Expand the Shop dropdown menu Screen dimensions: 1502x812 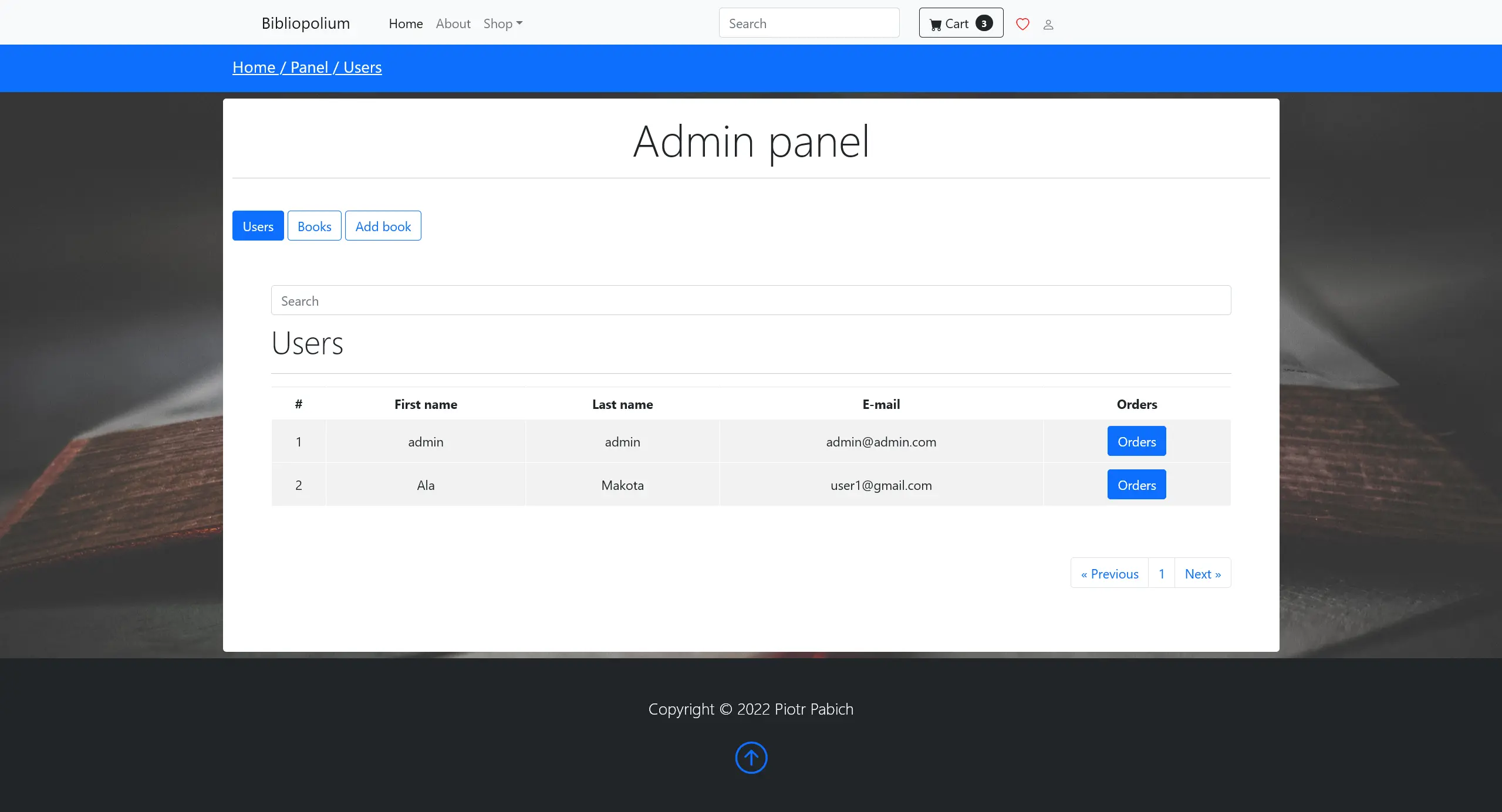pos(502,23)
